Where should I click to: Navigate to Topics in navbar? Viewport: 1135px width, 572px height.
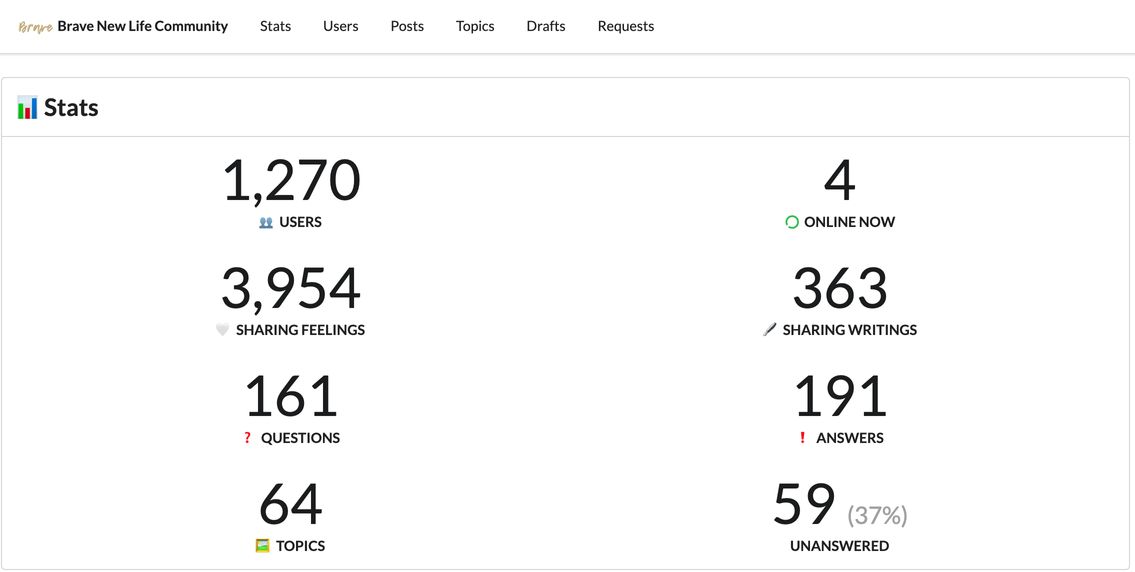coord(475,26)
